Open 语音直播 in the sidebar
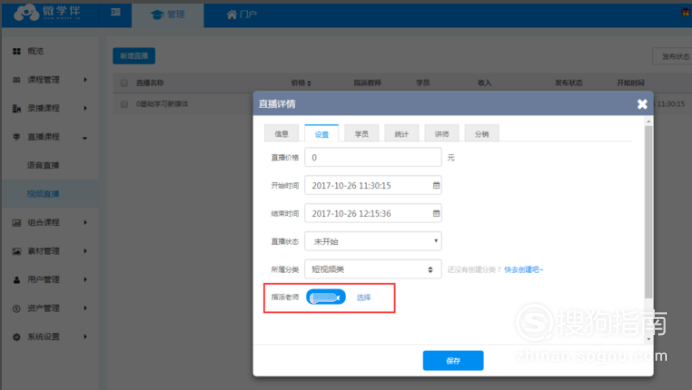This screenshot has height=390, width=692. click(43, 165)
